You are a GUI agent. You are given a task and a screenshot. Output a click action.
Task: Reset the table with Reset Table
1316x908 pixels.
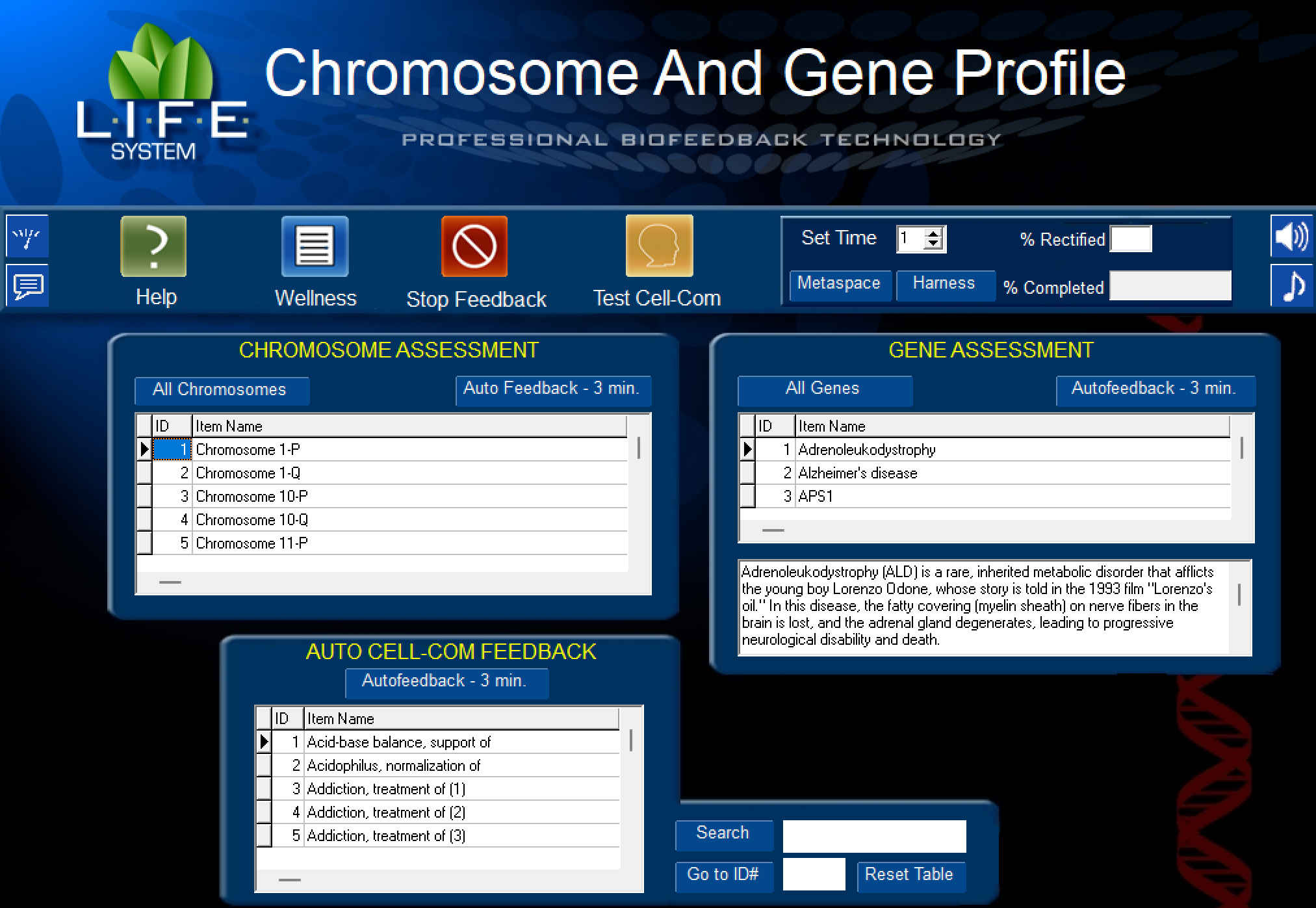pos(910,875)
